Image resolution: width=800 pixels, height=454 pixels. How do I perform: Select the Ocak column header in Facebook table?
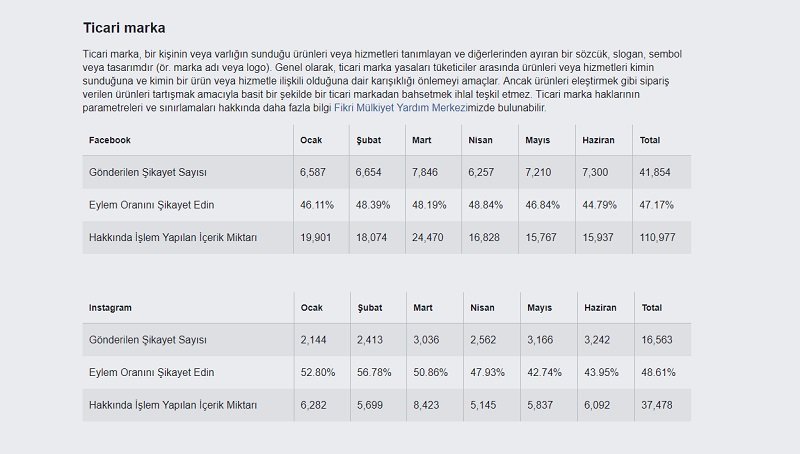pyautogui.click(x=311, y=140)
